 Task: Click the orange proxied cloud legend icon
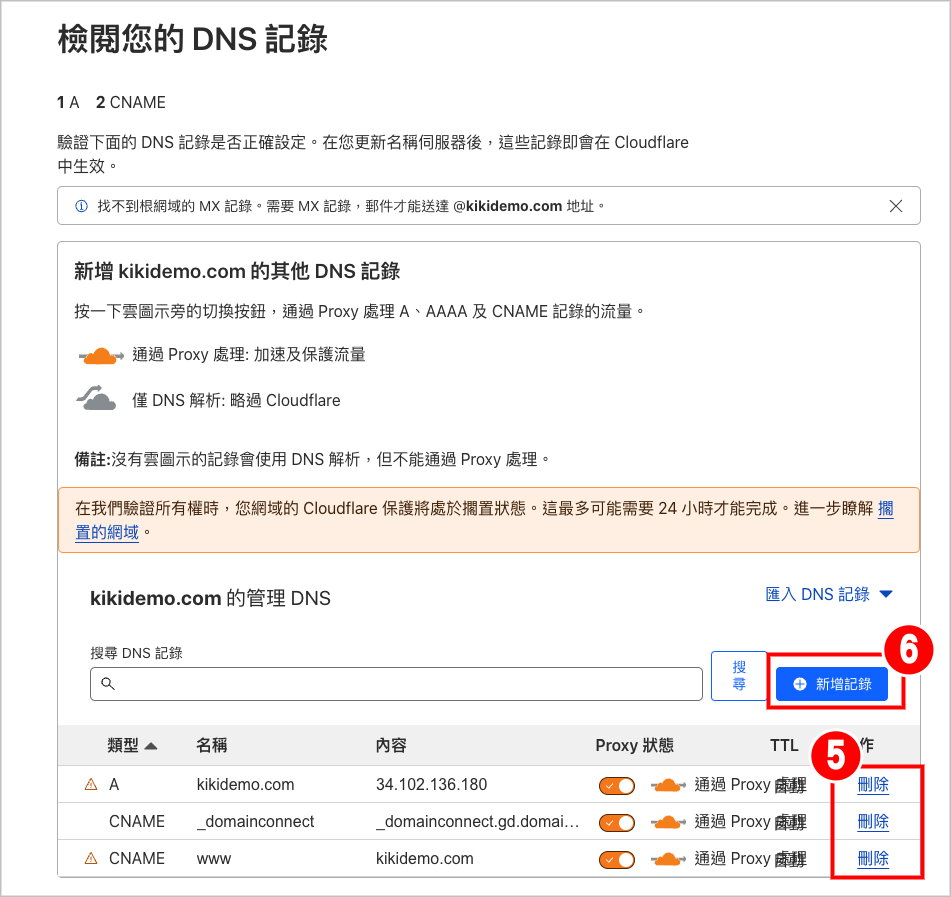click(x=101, y=355)
